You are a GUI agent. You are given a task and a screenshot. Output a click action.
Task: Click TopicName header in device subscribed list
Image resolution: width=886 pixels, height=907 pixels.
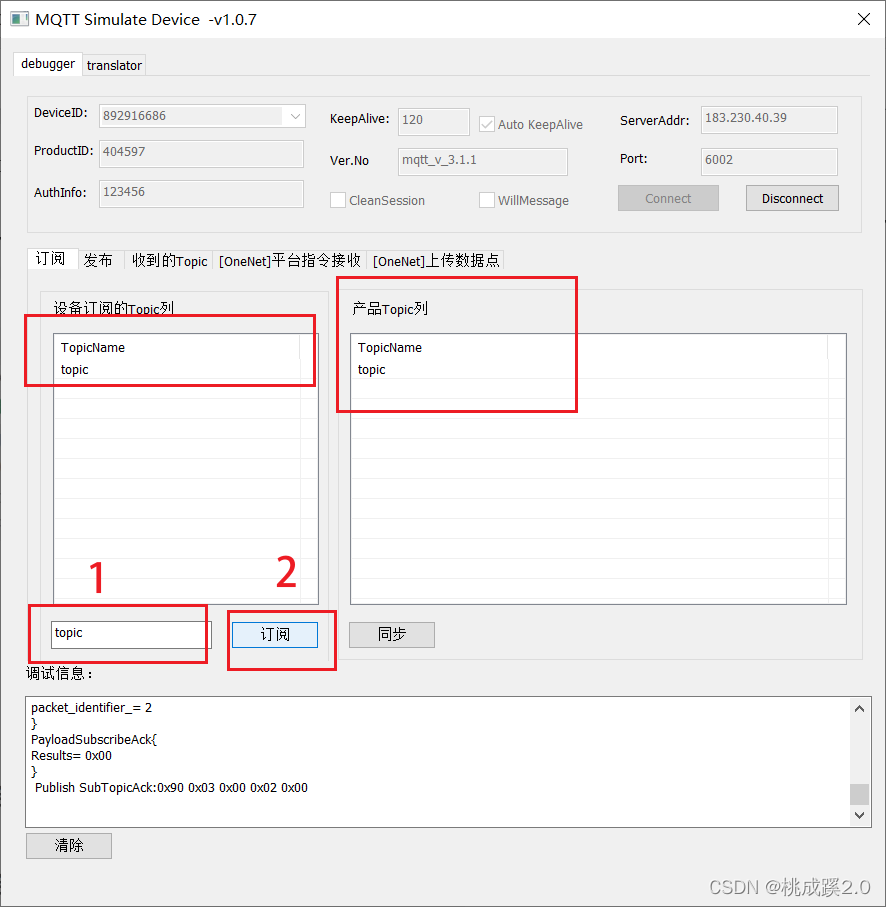pos(177,348)
